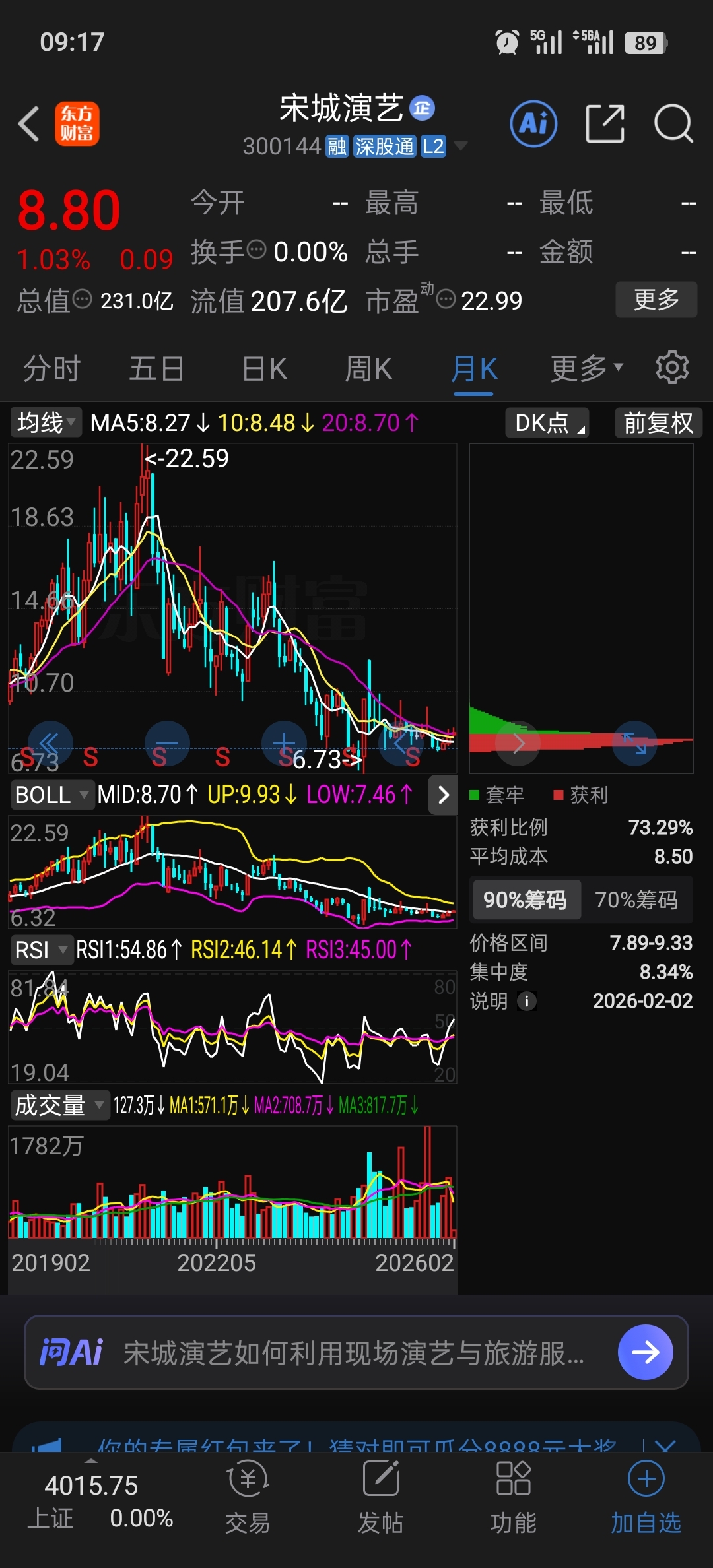
Task: Tap the chip distribution chart
Action: 581,608
